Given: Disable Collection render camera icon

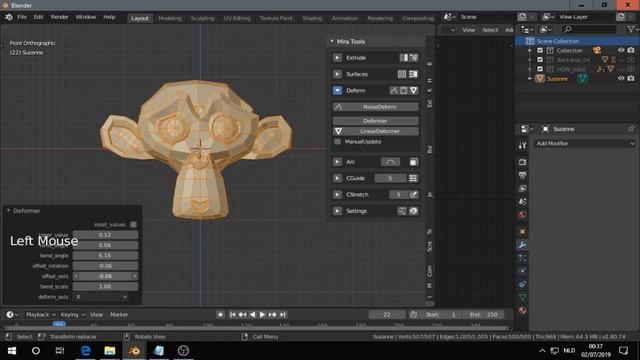Looking at the screenshot, I should coord(631,51).
